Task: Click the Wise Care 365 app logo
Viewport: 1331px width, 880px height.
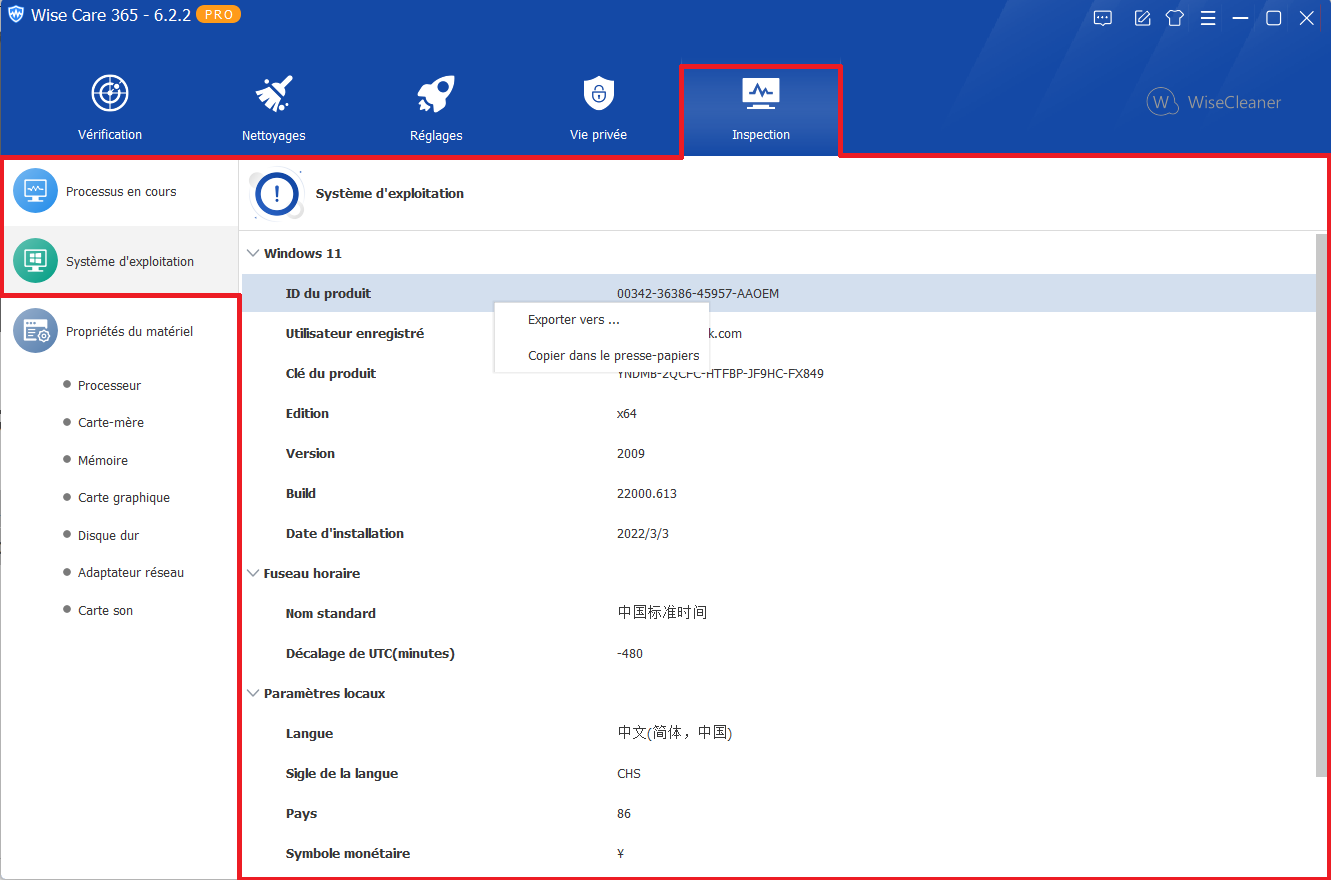Action: [x=16, y=16]
